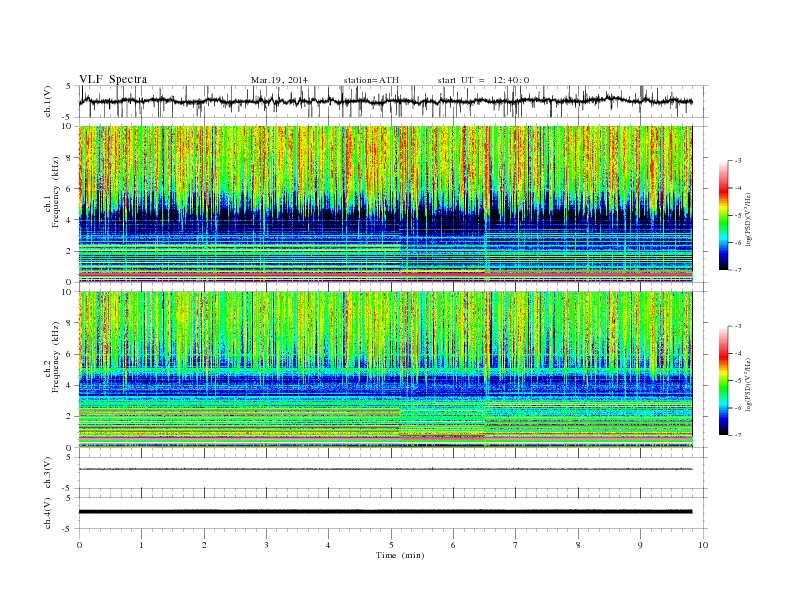Viewport: 792px width, 612px height.
Task: Click the ch.3 flat voltage trace
Action: 385,469
